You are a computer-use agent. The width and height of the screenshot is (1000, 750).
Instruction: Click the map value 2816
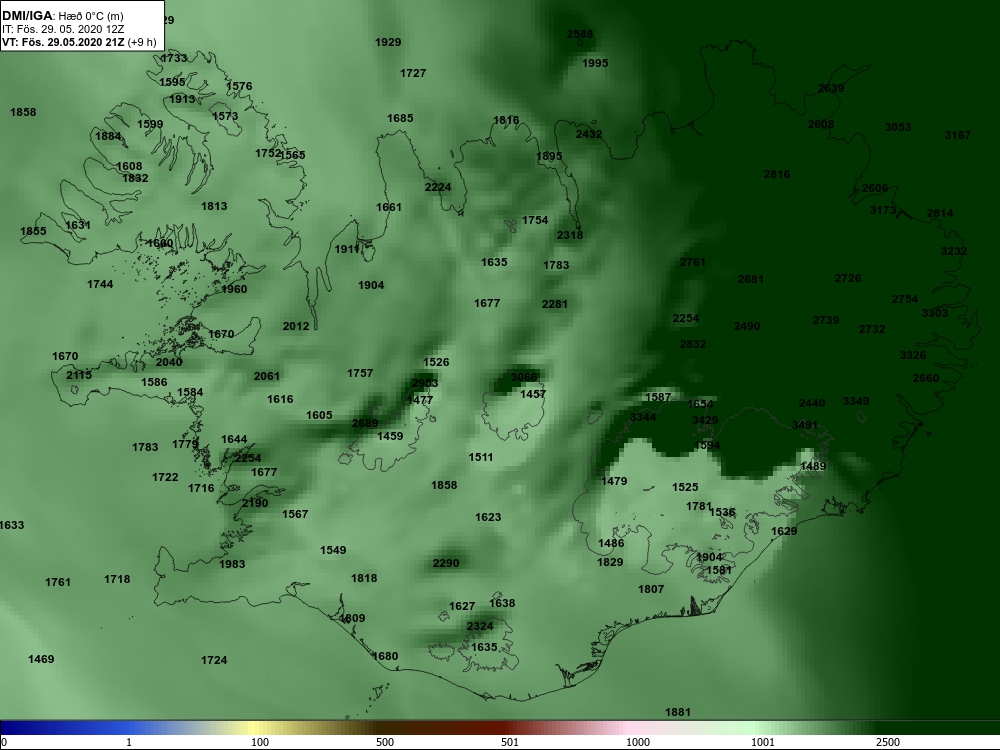pyautogui.click(x=777, y=174)
